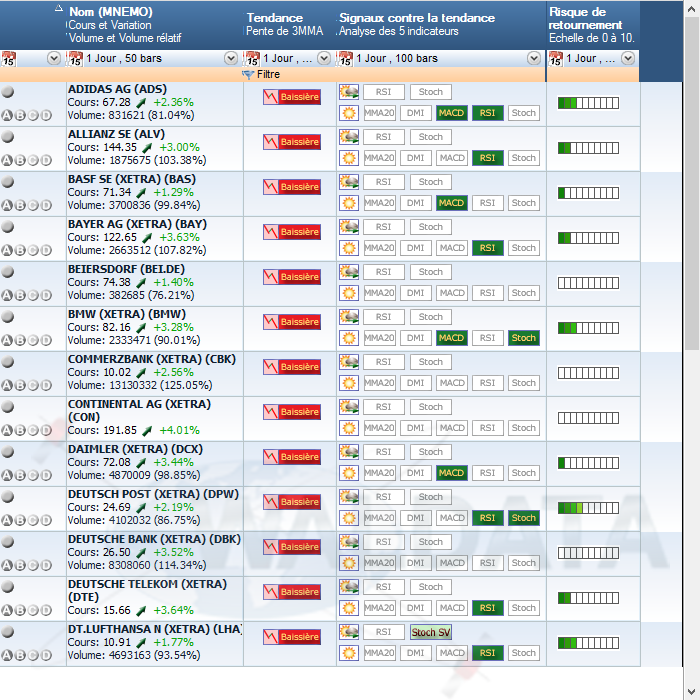This screenshot has height=700, width=700.
Task: Click the cloudy weather icon in ADIDAS AG row
Action: coord(349,92)
